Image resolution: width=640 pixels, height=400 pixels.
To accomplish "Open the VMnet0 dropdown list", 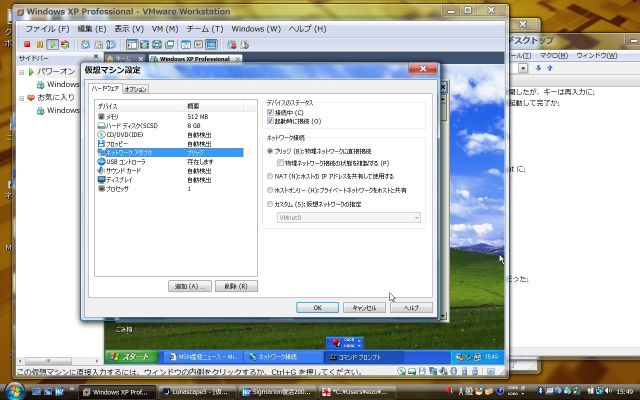I will [349, 218].
